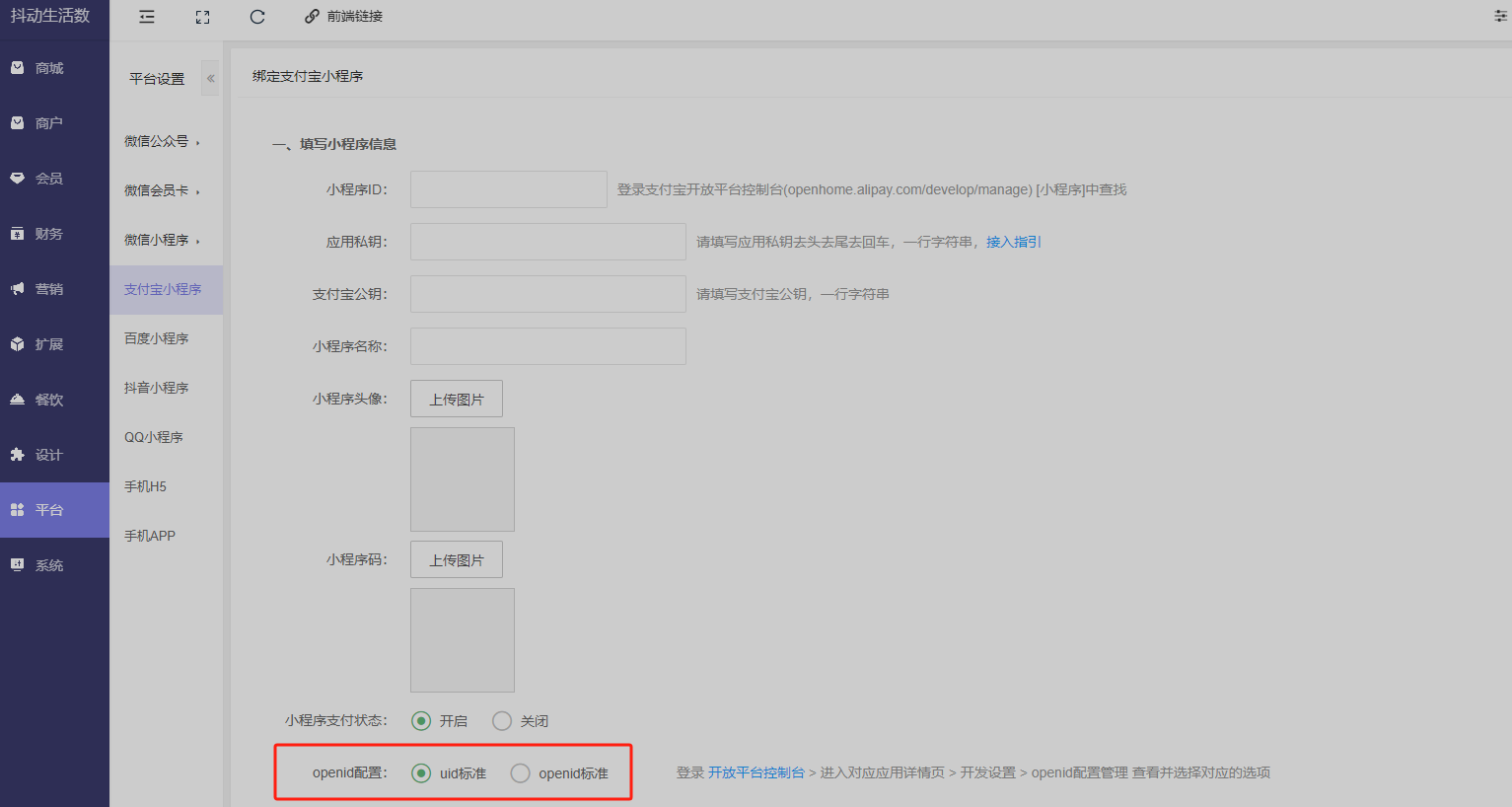Click the 系统 system icon in sidebar

point(17,565)
